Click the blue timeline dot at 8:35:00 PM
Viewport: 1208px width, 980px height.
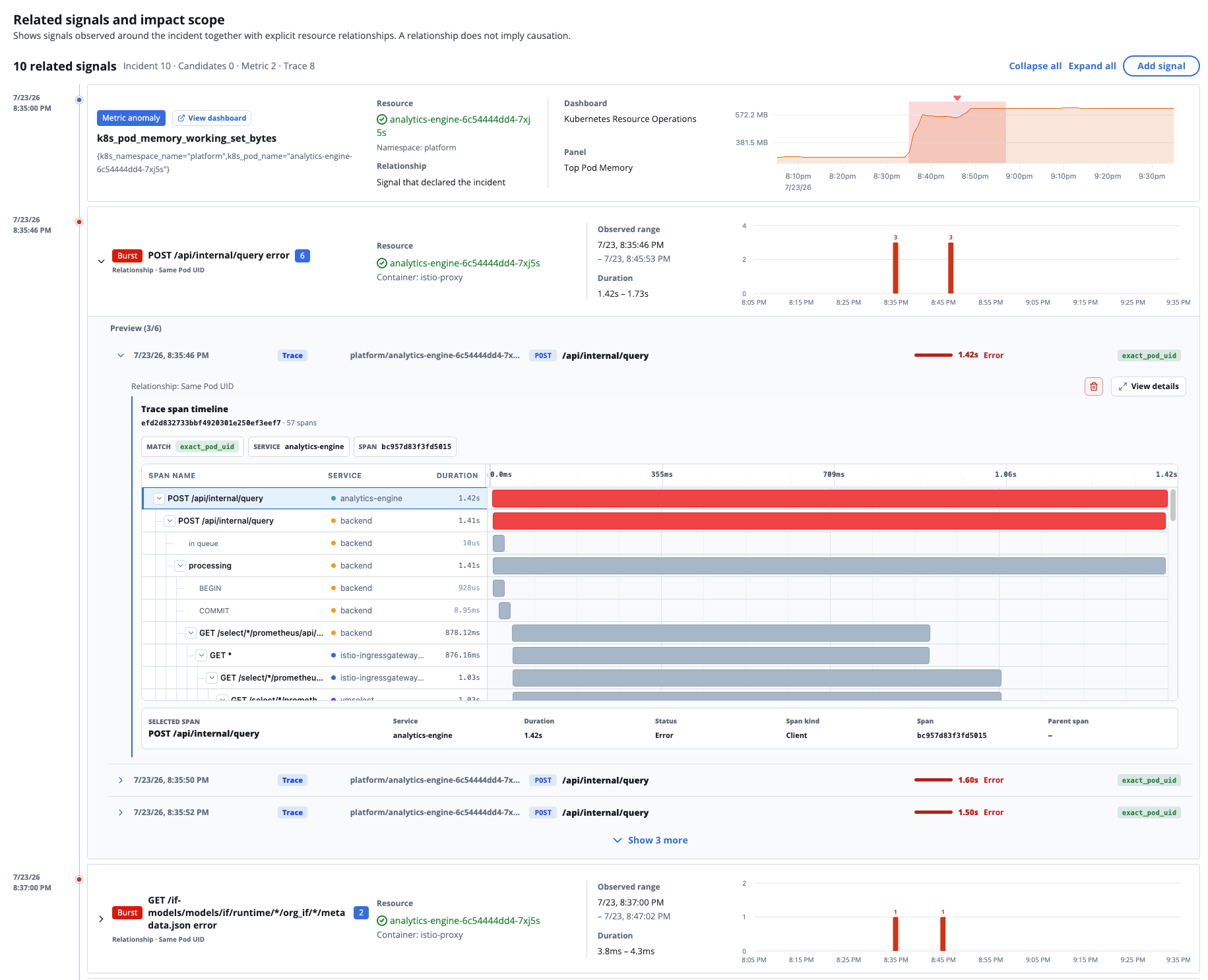pyautogui.click(x=79, y=100)
